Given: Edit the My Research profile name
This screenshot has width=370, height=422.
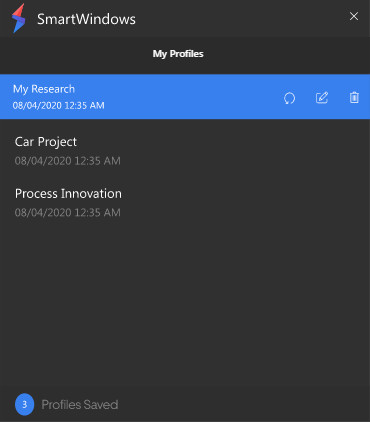Looking at the screenshot, I should (322, 98).
